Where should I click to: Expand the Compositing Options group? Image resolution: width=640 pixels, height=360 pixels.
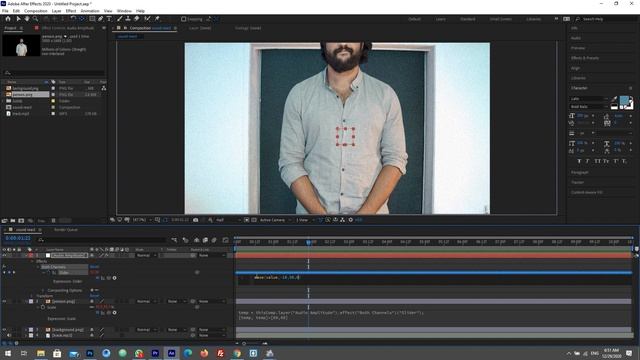43,290
